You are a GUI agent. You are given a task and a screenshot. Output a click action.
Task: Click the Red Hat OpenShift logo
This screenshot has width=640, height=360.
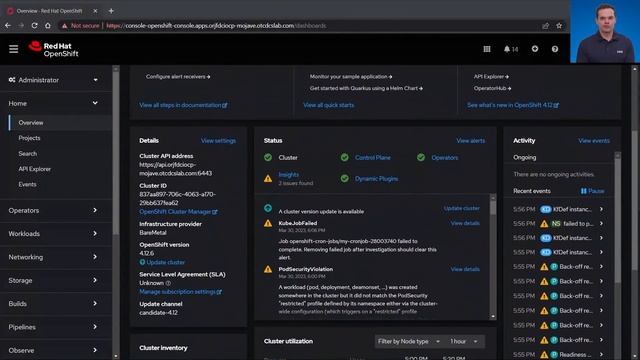(53, 49)
